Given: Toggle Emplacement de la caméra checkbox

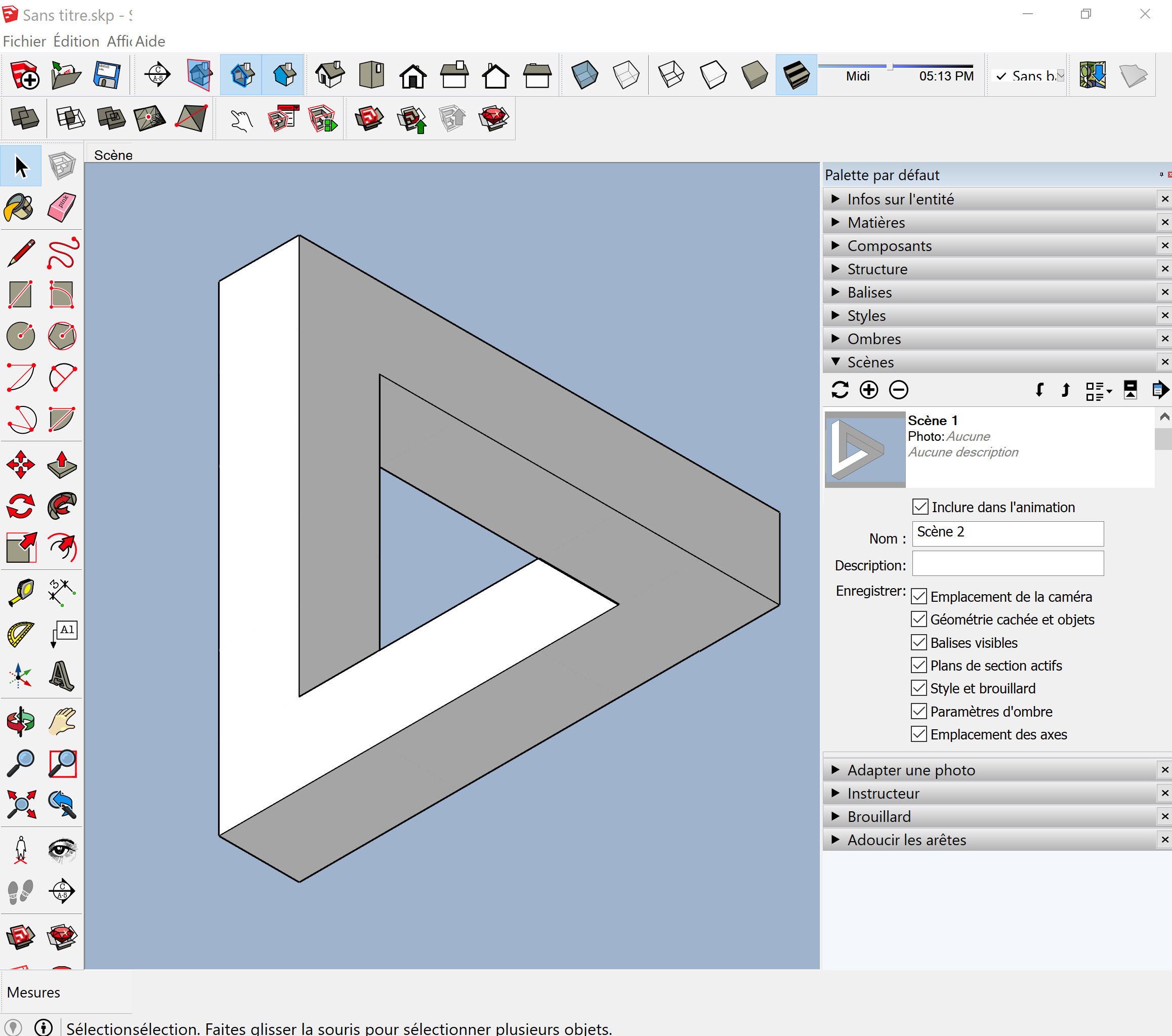Looking at the screenshot, I should pyautogui.click(x=918, y=596).
